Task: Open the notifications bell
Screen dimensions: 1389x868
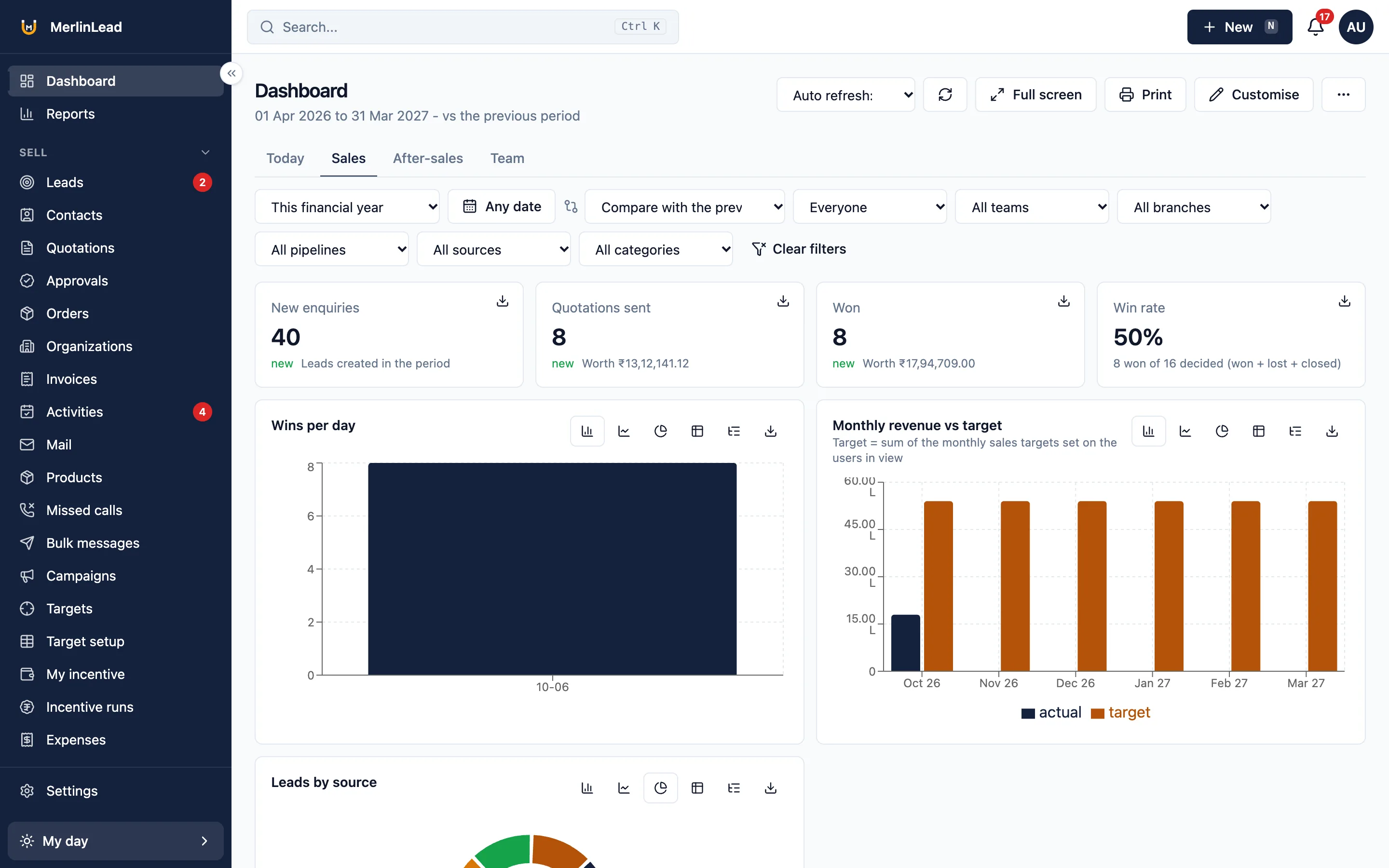Action: 1316,27
